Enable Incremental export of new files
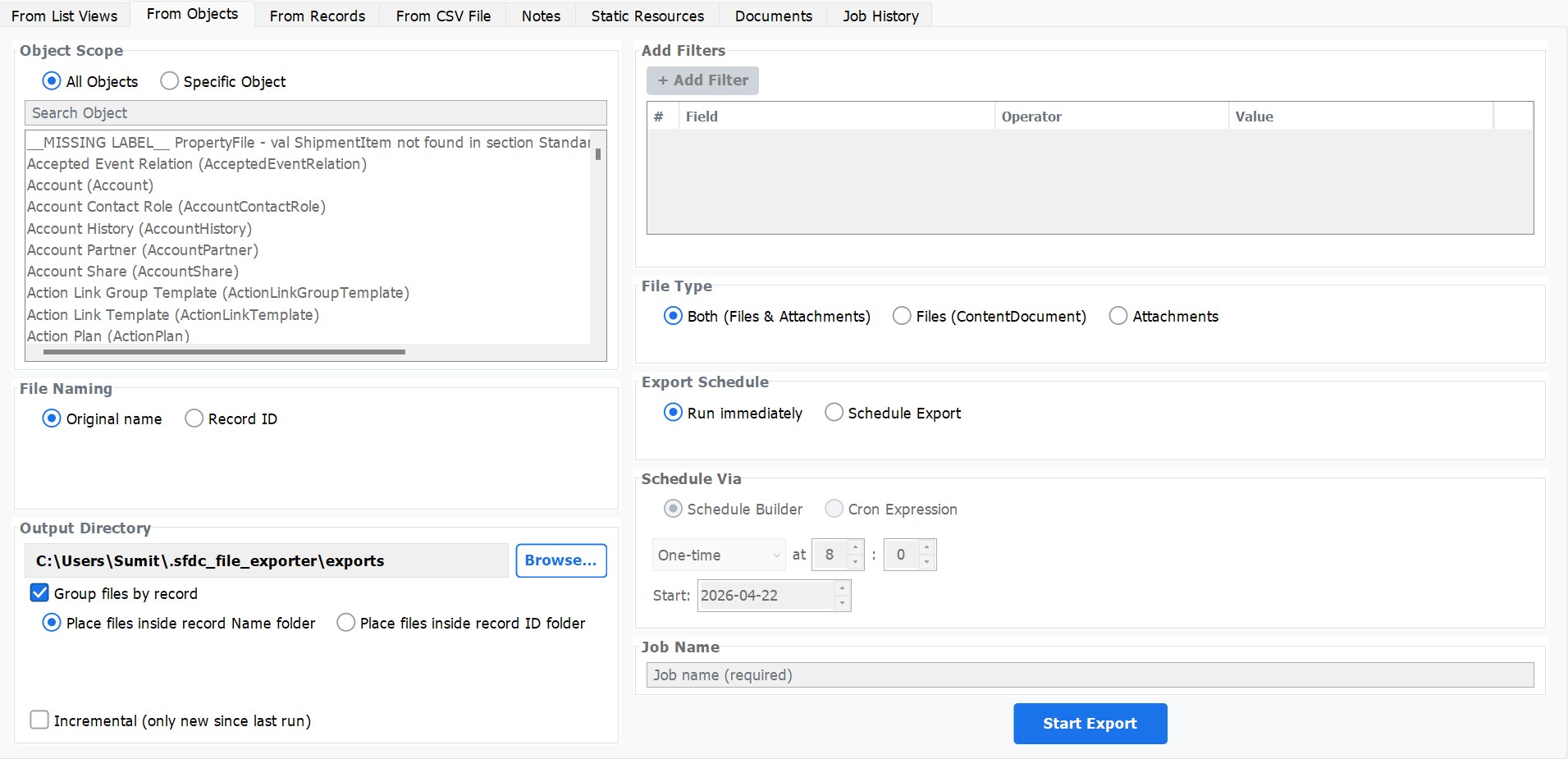Screen dimensions: 1568x759 click(39, 720)
